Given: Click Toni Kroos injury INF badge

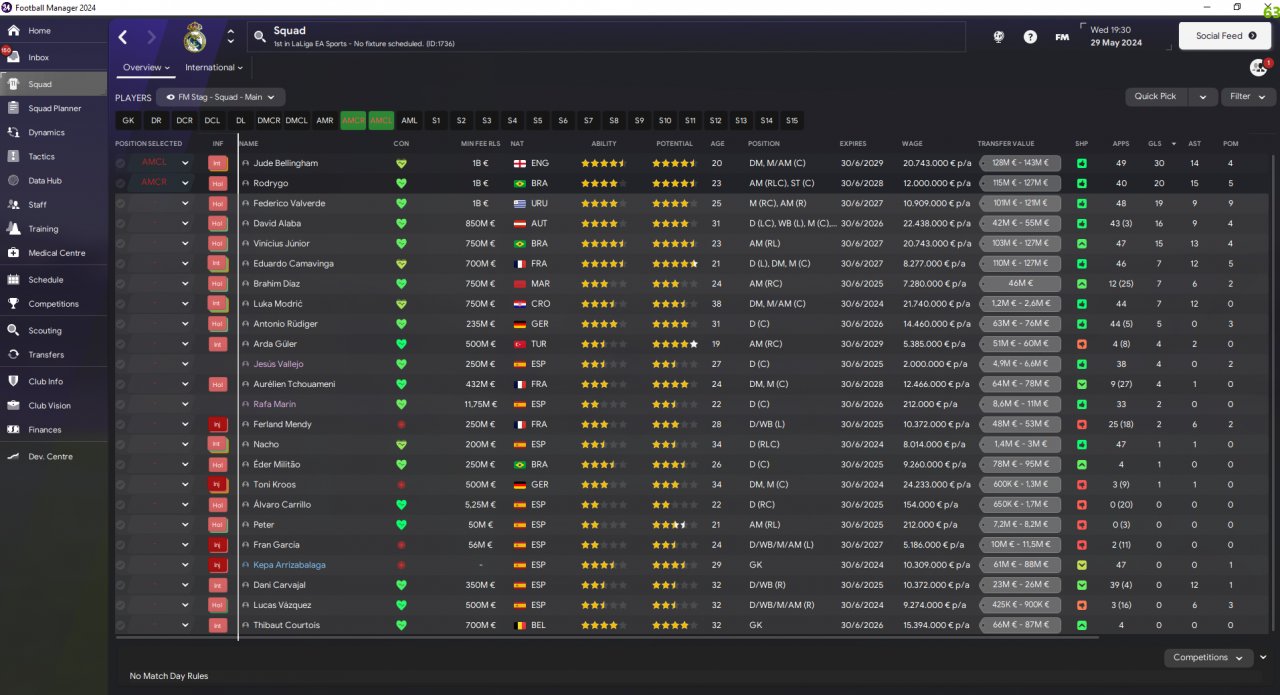Looking at the screenshot, I should [218, 484].
